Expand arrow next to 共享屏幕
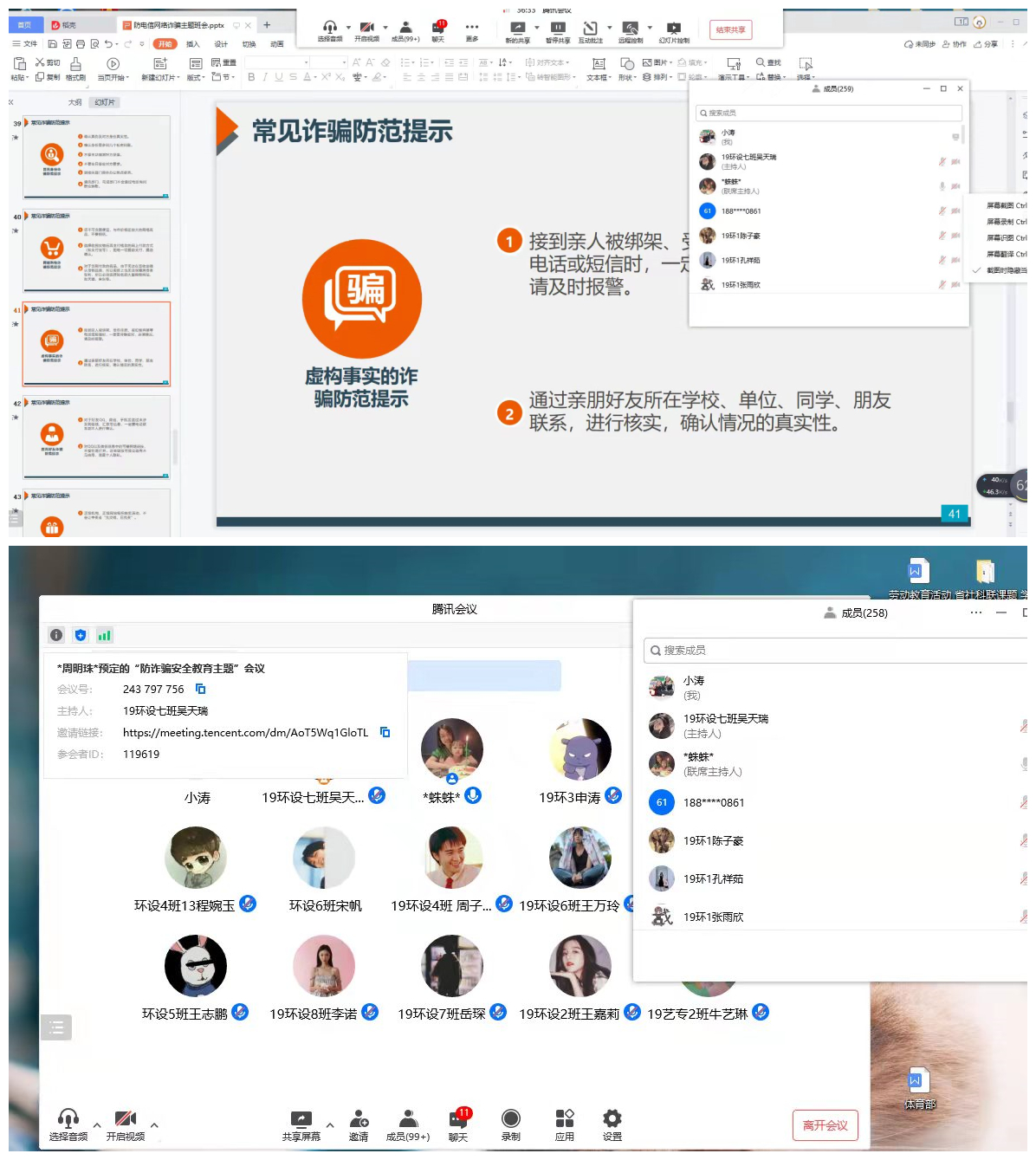1036x1160 pixels. click(330, 1125)
